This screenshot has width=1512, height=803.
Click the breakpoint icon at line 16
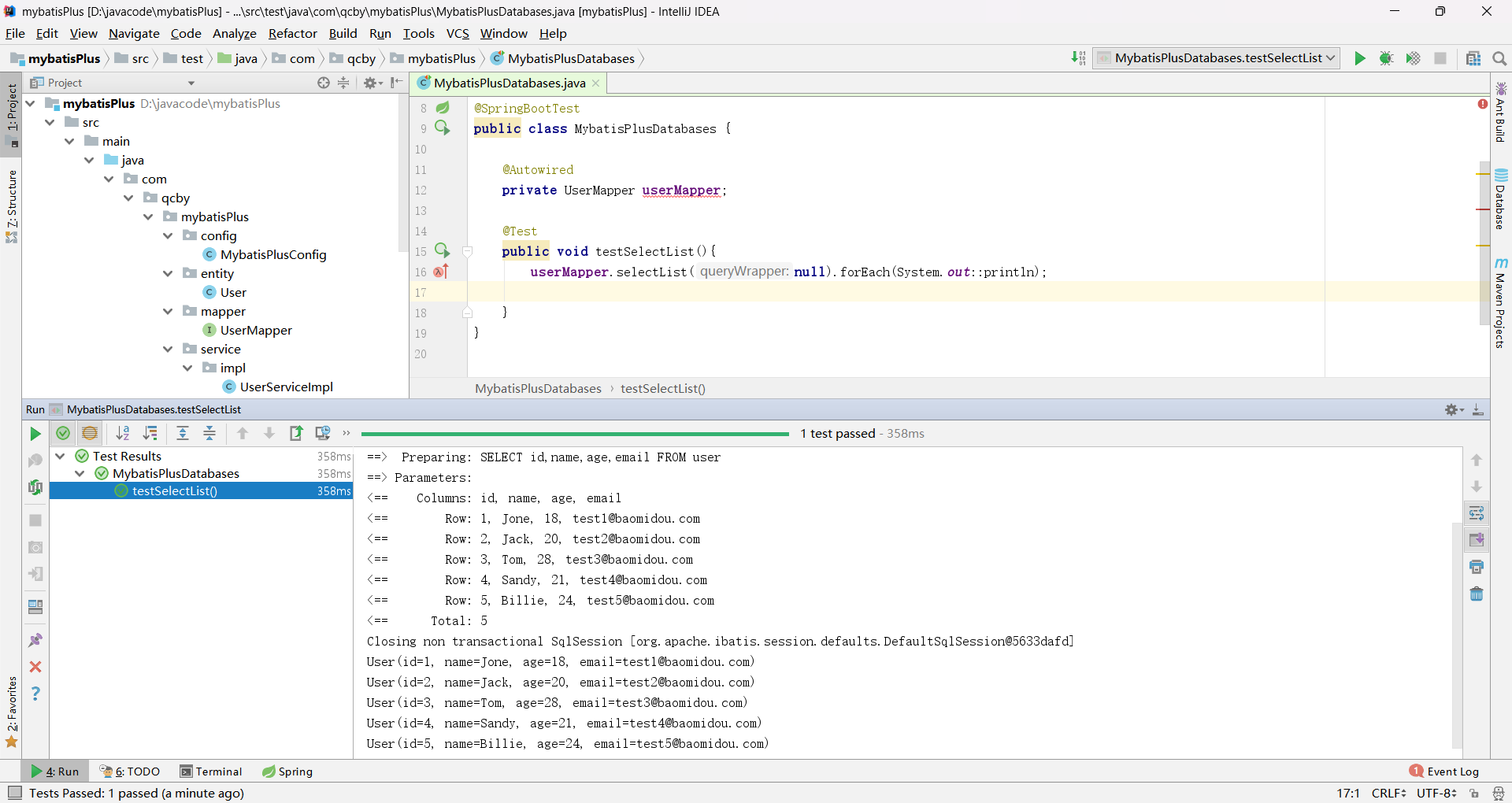441,272
